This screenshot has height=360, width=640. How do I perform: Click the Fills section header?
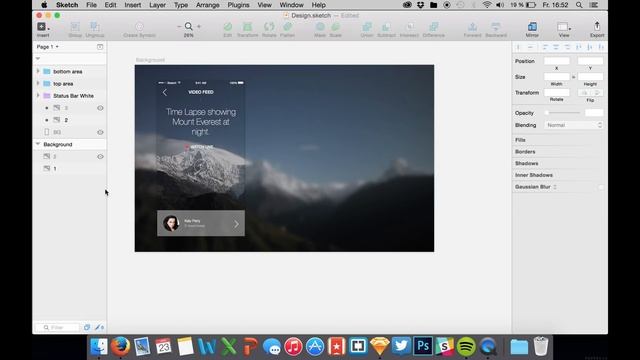point(520,140)
